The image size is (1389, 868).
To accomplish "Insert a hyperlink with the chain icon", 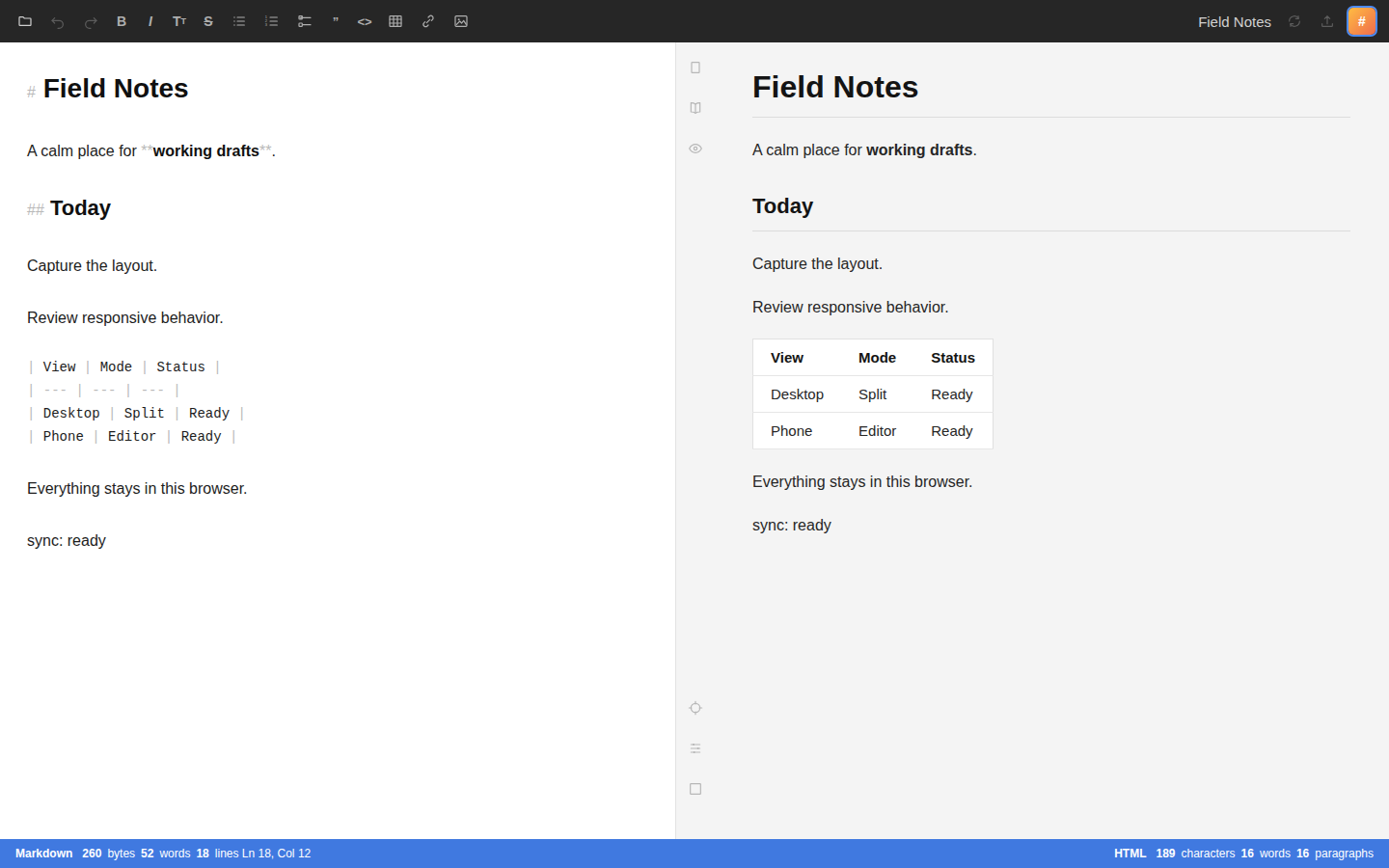I will 428,21.
